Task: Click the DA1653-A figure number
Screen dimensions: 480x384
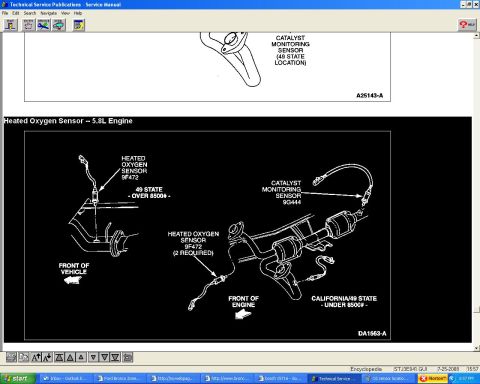Action: (372, 333)
